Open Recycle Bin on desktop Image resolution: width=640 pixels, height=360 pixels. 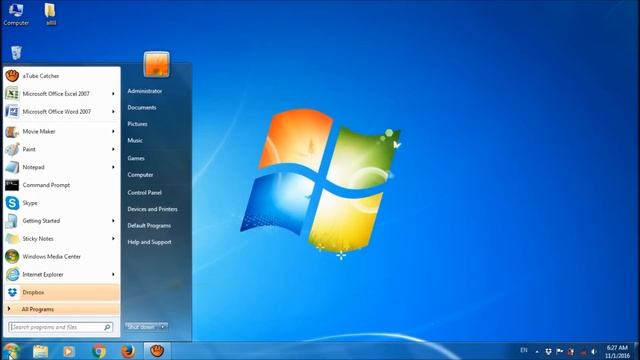[16, 53]
